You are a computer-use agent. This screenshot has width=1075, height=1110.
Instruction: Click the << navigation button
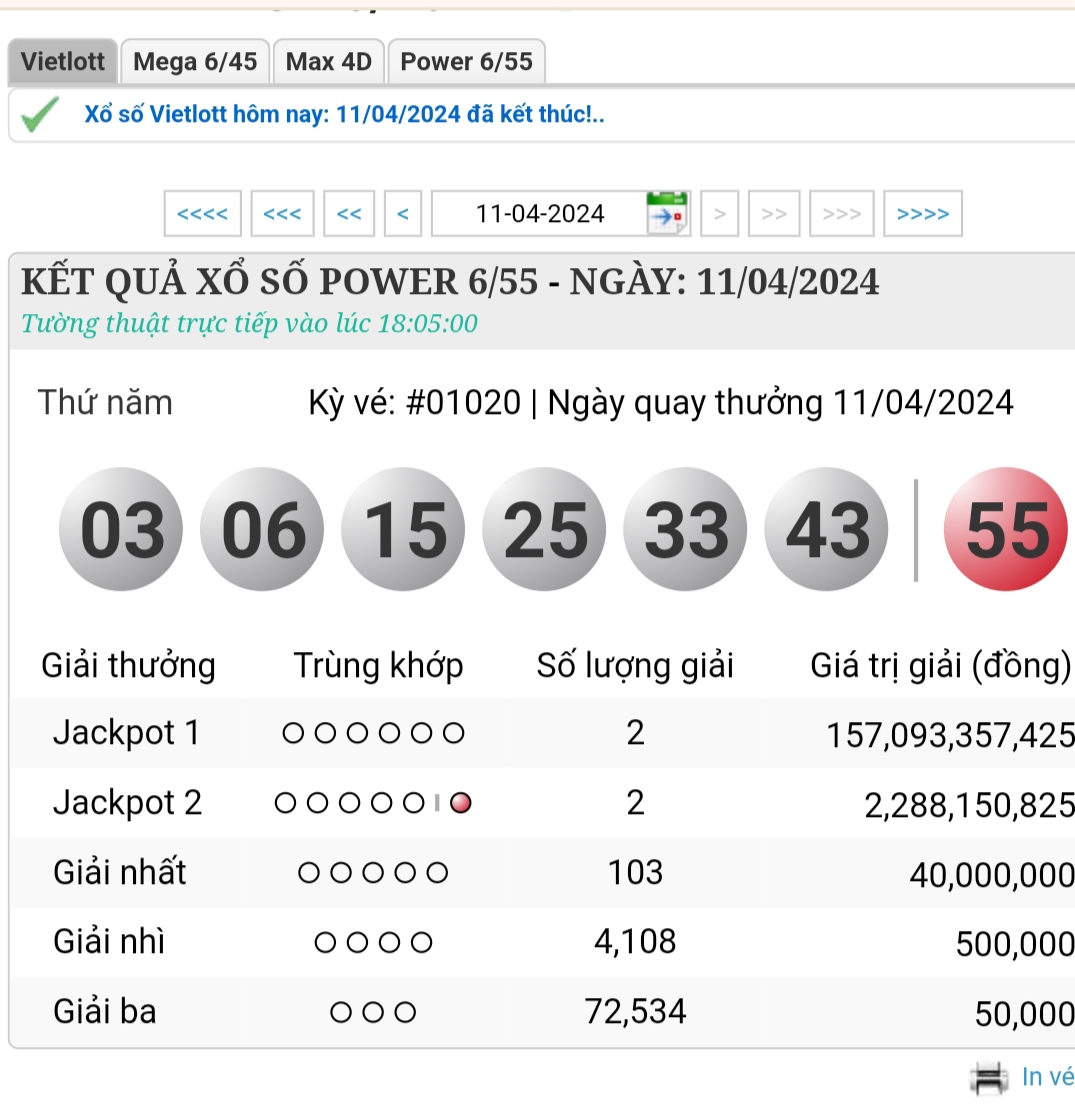(349, 213)
